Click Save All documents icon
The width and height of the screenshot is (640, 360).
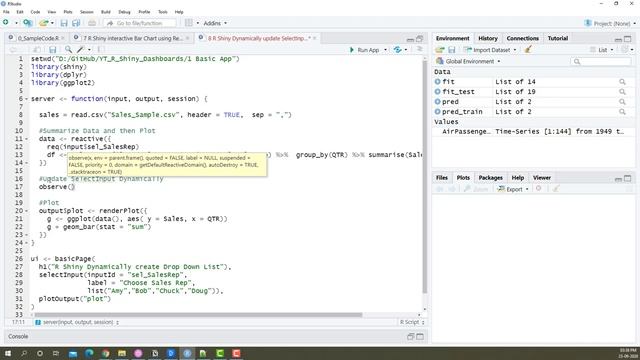pyautogui.click(x=76, y=23)
